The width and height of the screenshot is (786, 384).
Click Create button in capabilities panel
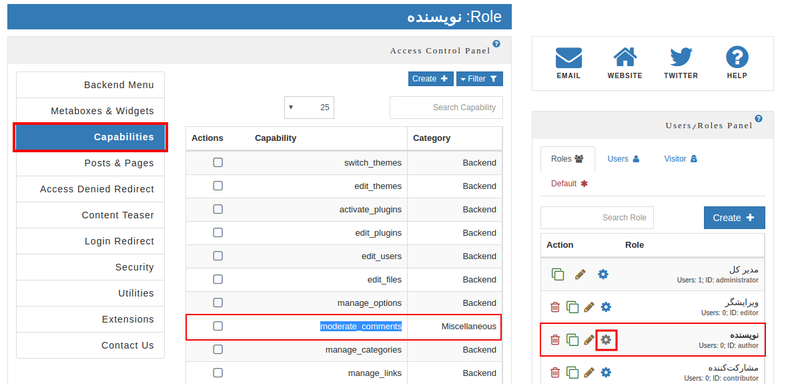click(x=431, y=79)
